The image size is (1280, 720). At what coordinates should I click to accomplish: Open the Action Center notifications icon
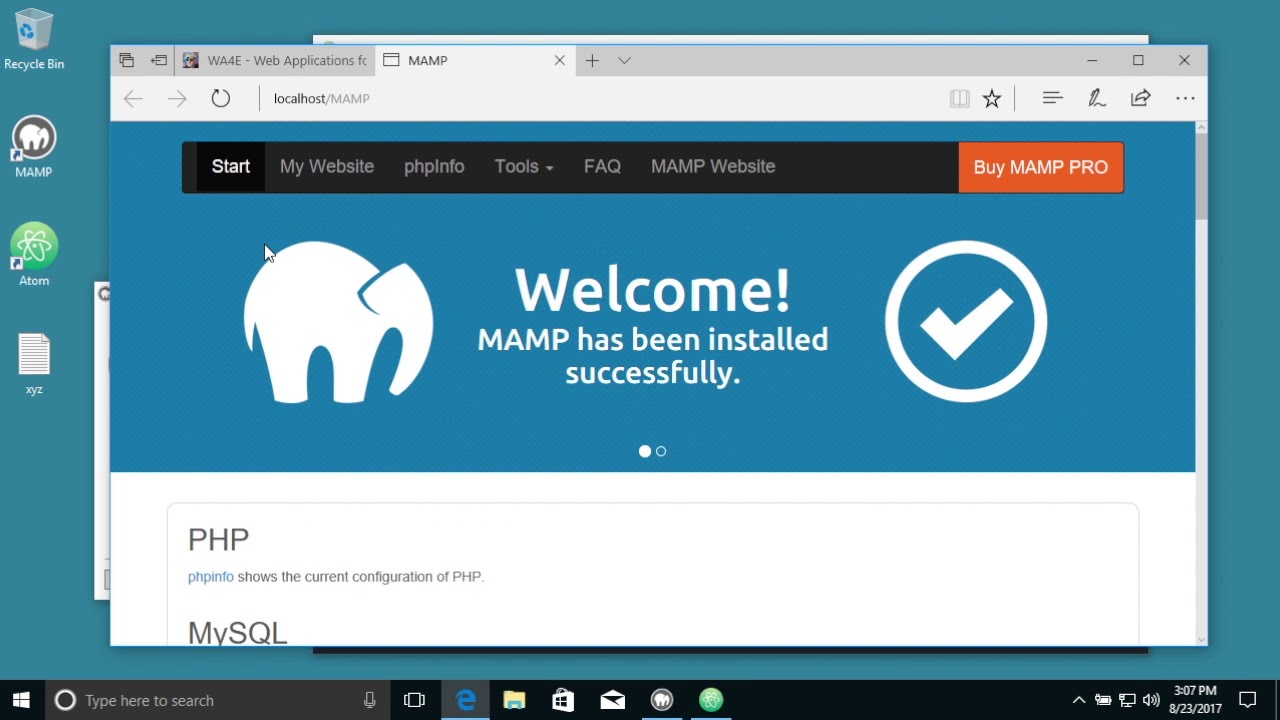coord(1248,700)
